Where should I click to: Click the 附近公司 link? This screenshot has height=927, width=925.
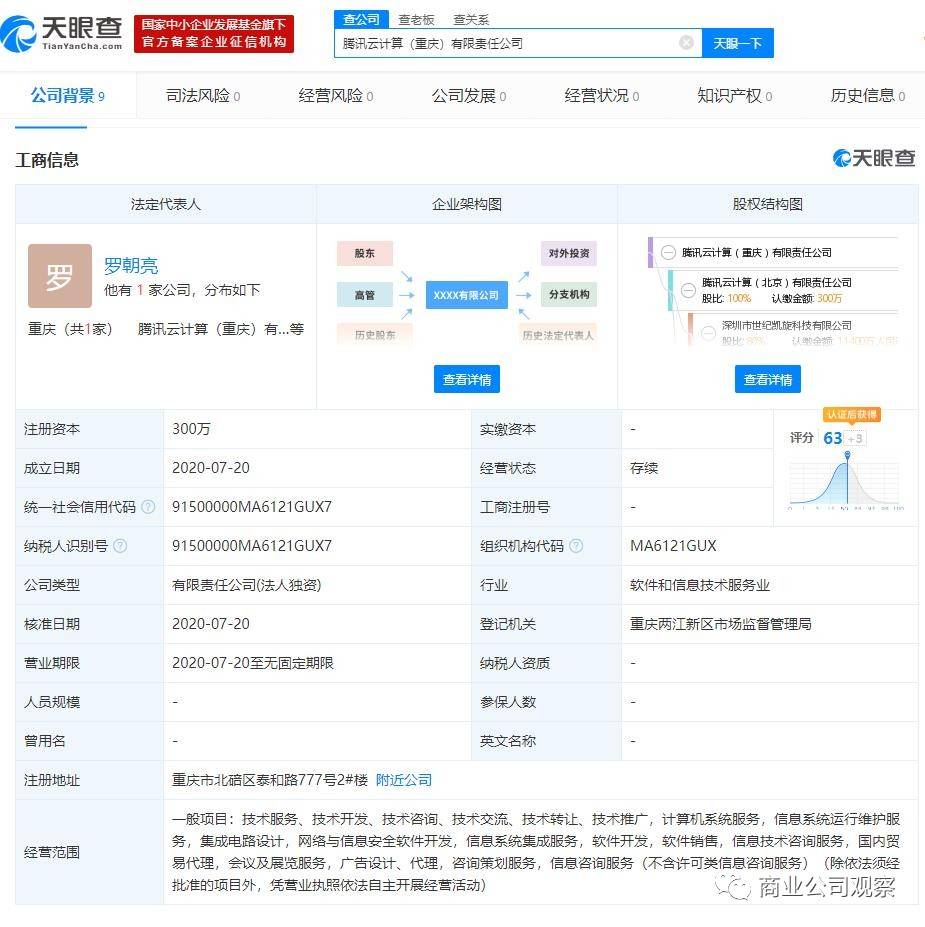tap(404, 780)
